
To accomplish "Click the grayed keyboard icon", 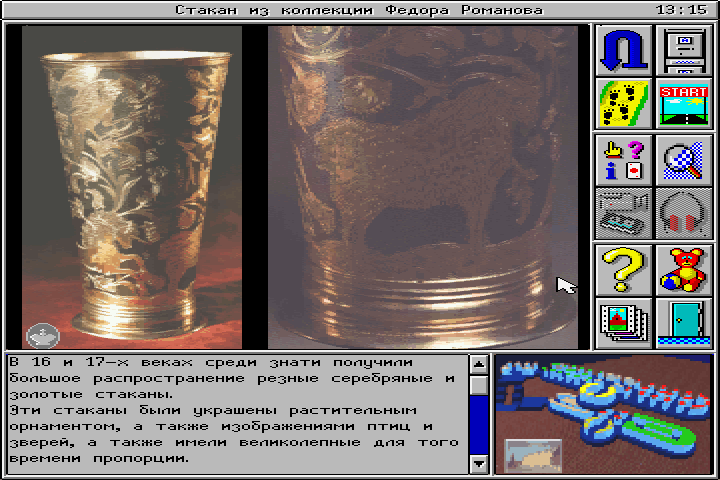I will (624, 213).
